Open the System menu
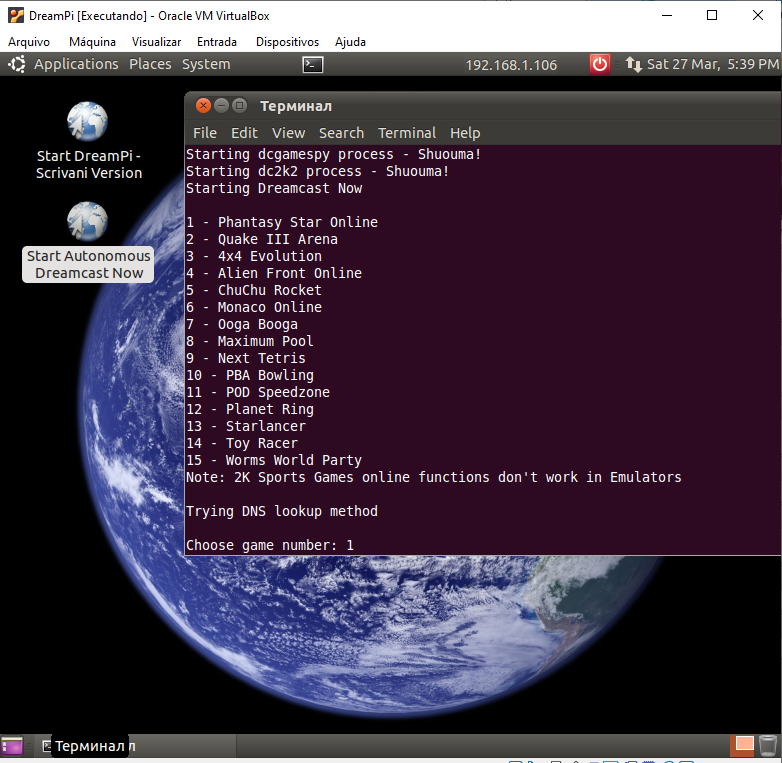Image resolution: width=782 pixels, height=763 pixels. point(206,64)
